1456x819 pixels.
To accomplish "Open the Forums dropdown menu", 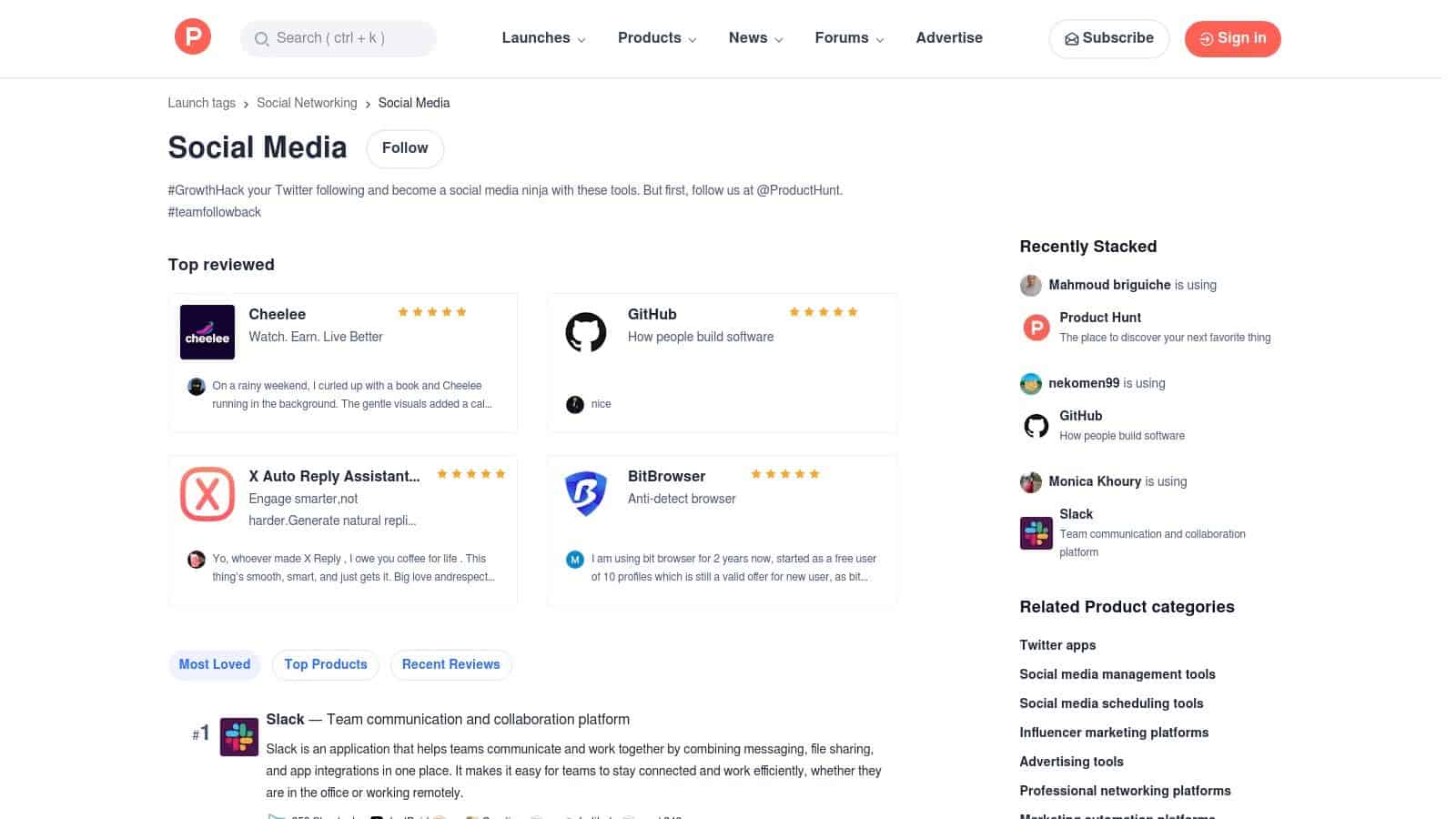I will [849, 38].
